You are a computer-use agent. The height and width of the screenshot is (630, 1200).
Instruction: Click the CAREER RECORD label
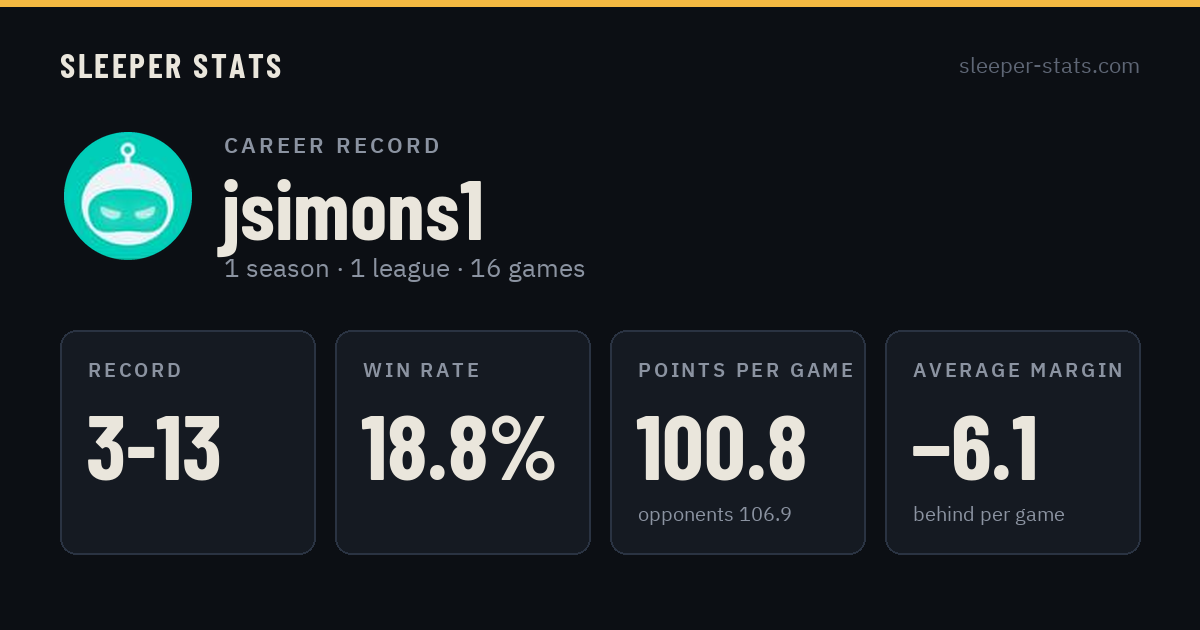(332, 146)
